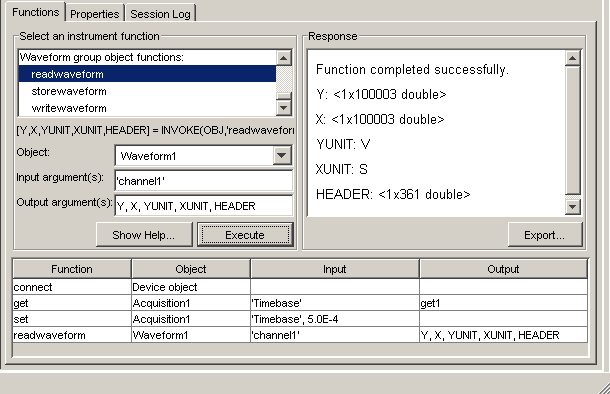Viewport: 610px width, 394px height.
Task: Open the Session Log tab
Action: (x=160, y=14)
